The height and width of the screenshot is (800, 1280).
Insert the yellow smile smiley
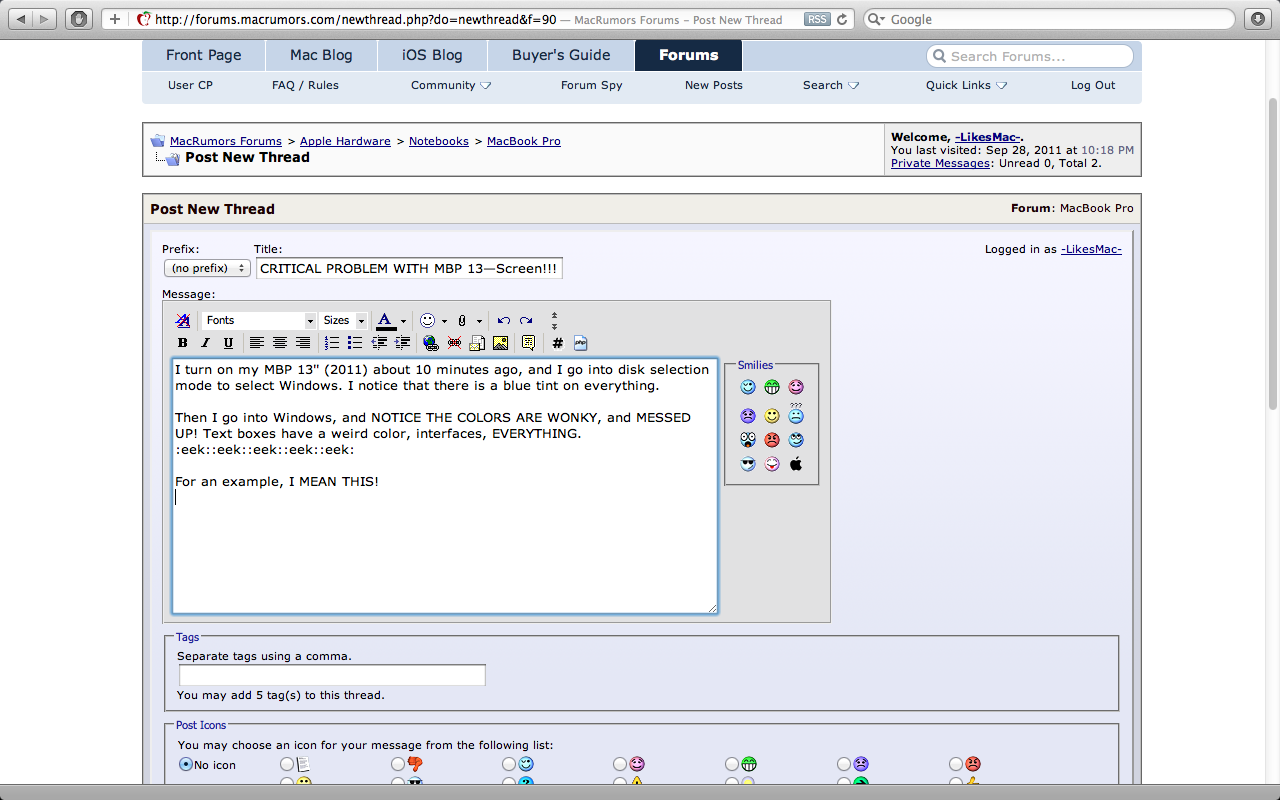[772, 415]
